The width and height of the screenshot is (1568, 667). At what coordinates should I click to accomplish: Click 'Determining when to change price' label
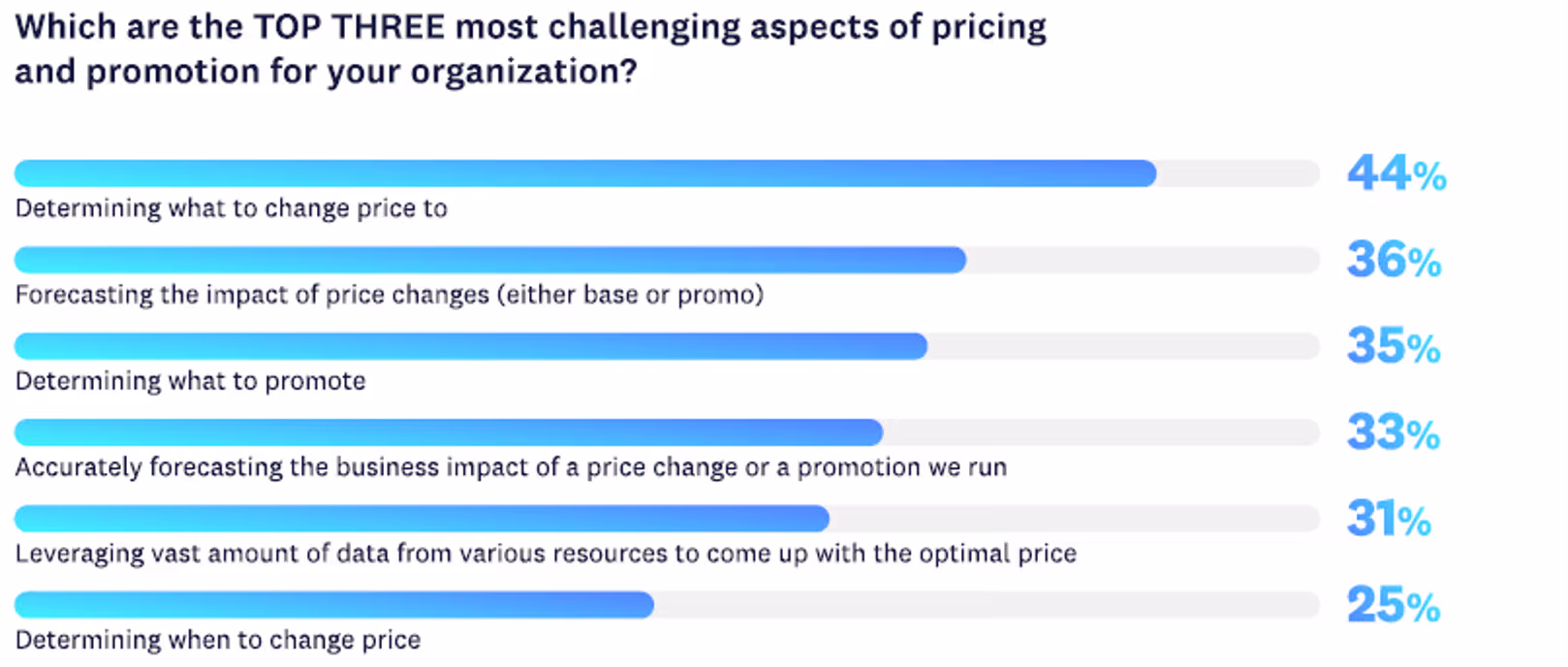coord(218,640)
